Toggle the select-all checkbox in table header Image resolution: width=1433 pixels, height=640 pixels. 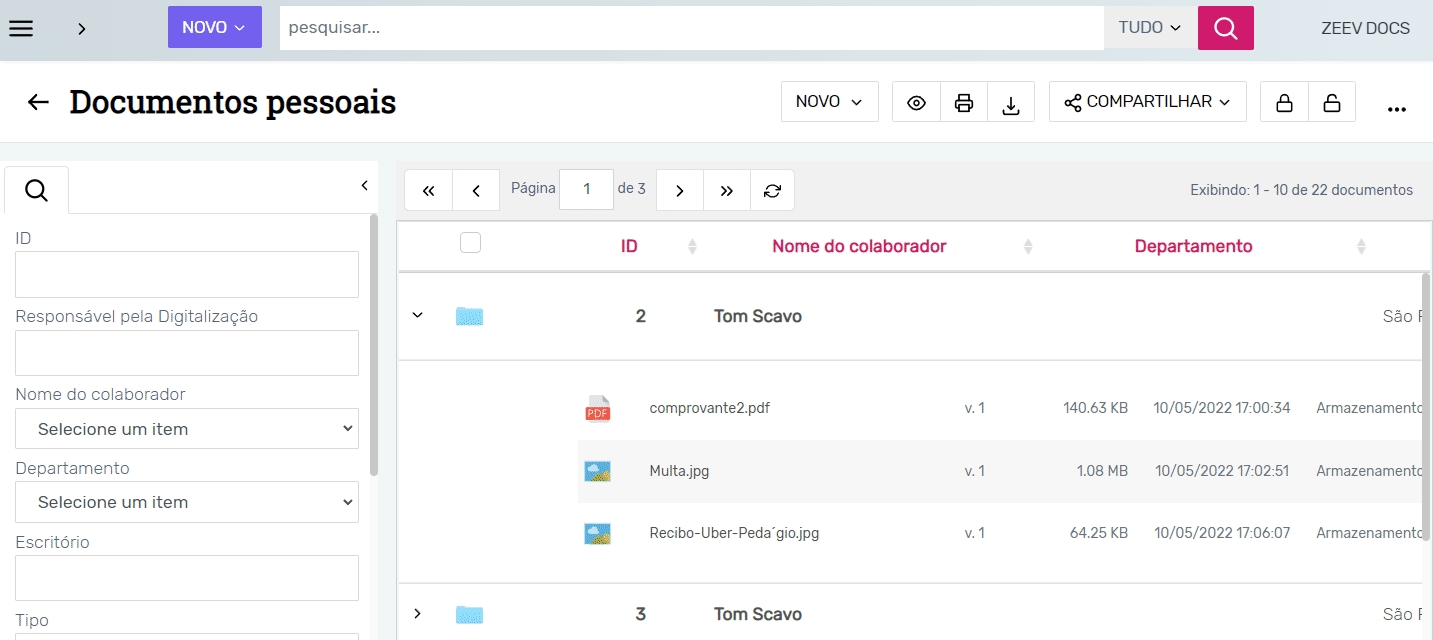click(470, 243)
